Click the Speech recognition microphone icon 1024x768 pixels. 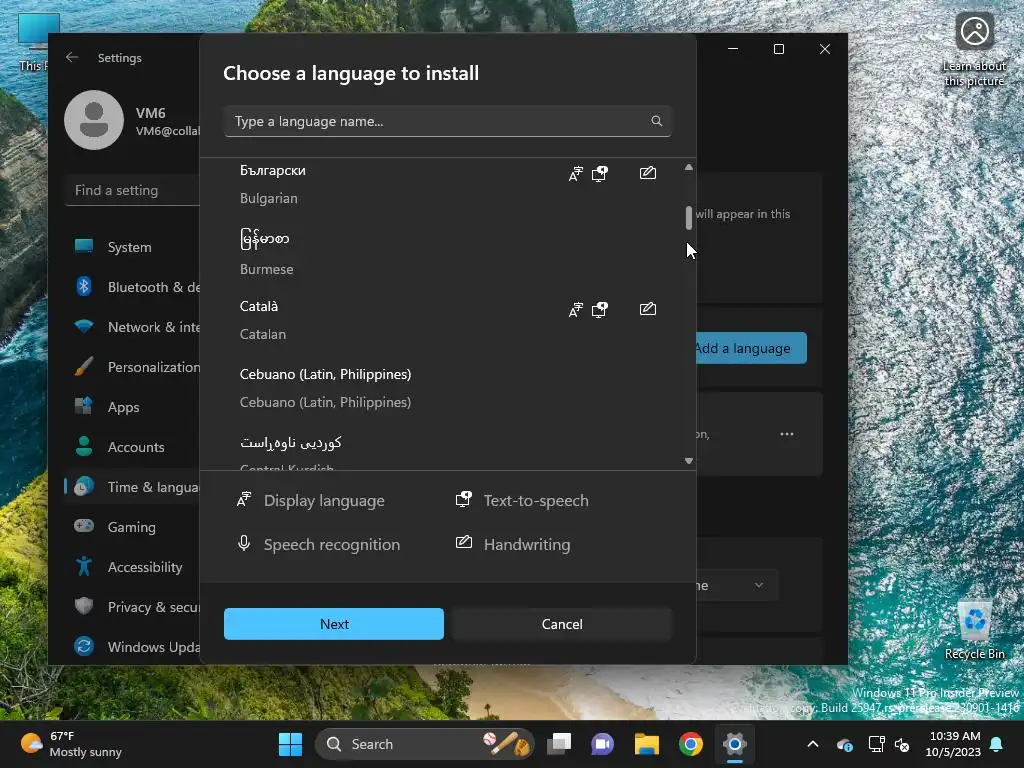[x=244, y=544]
